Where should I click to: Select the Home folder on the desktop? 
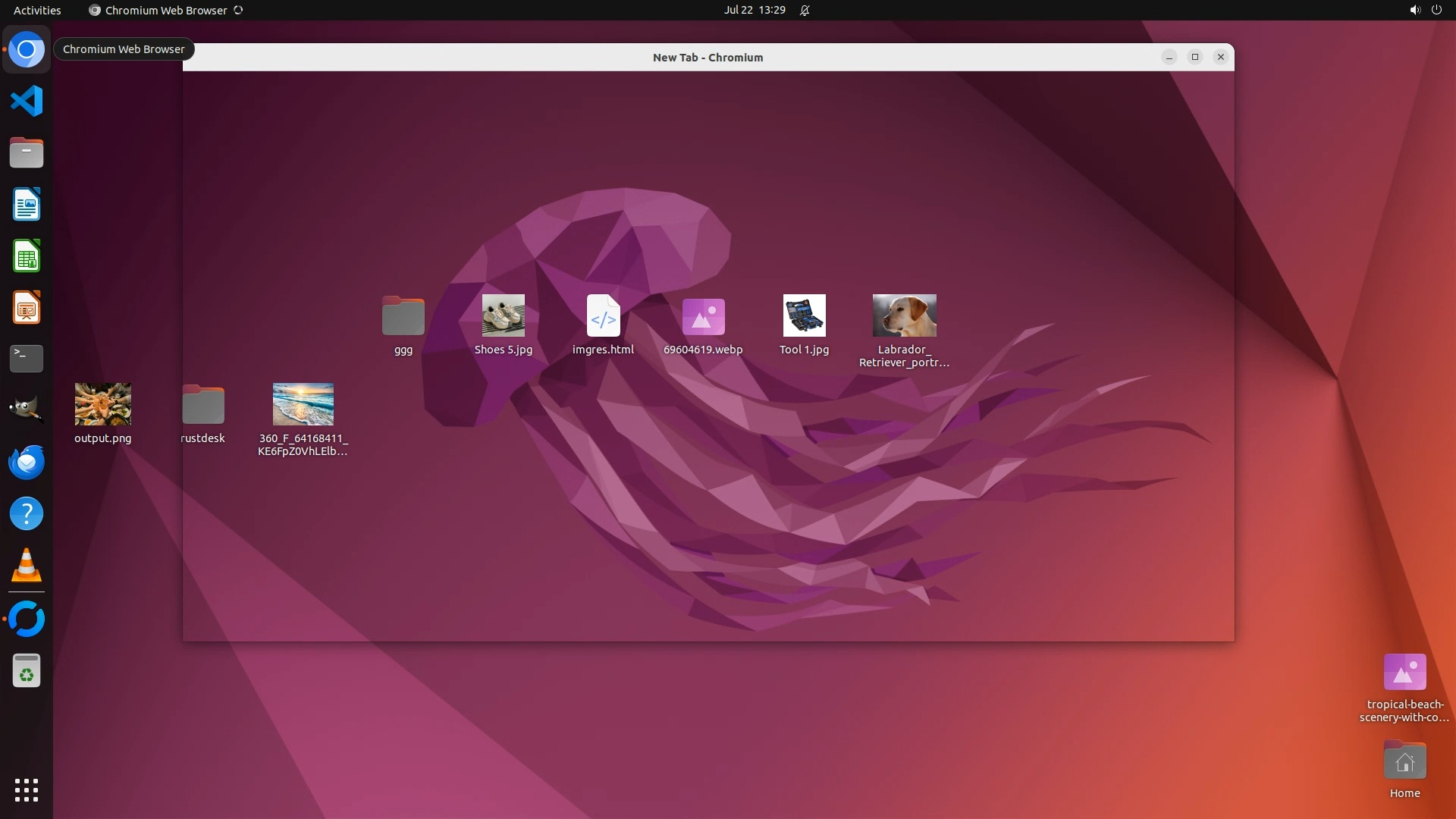pos(1404,761)
